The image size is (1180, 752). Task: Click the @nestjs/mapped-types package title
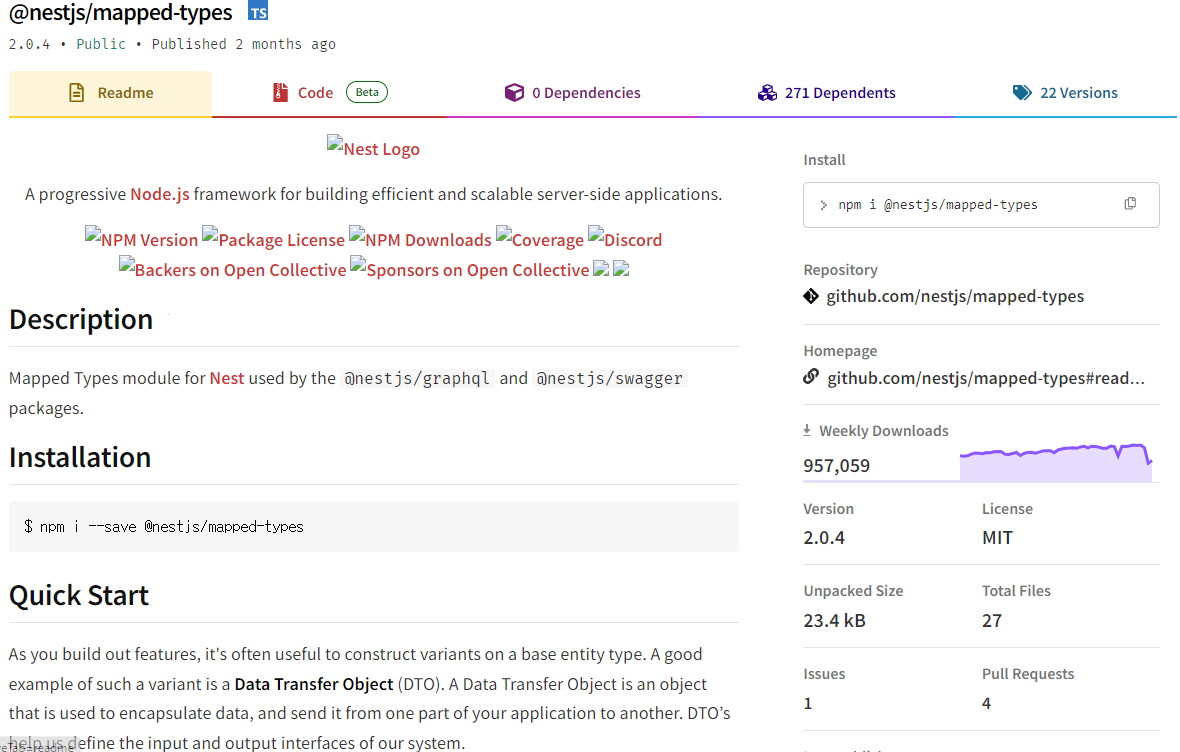point(120,12)
